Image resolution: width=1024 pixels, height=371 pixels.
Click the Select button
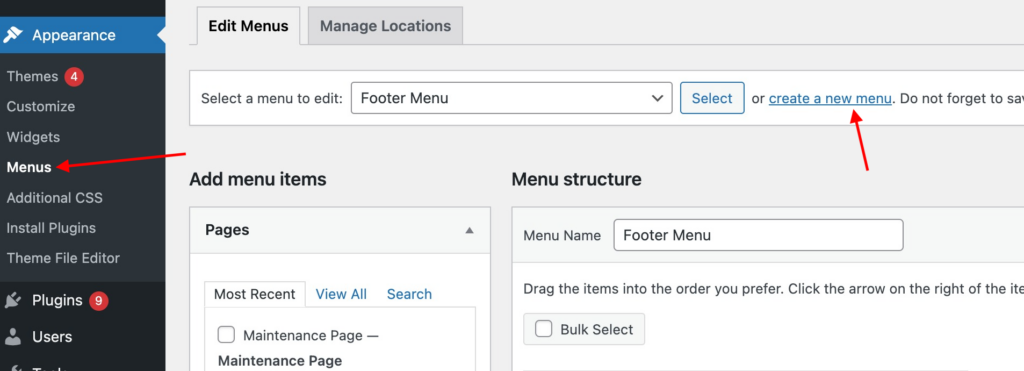[x=712, y=98]
